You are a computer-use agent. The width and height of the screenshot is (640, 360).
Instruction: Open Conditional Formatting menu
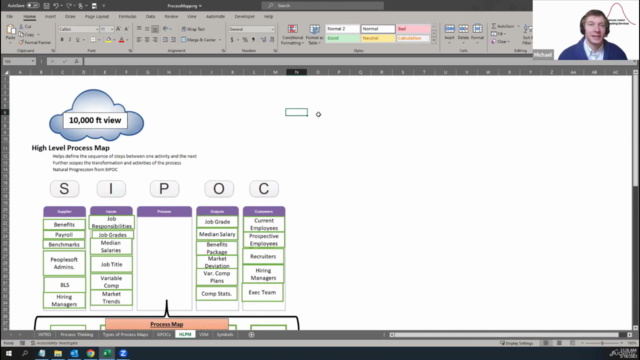[x=293, y=35]
